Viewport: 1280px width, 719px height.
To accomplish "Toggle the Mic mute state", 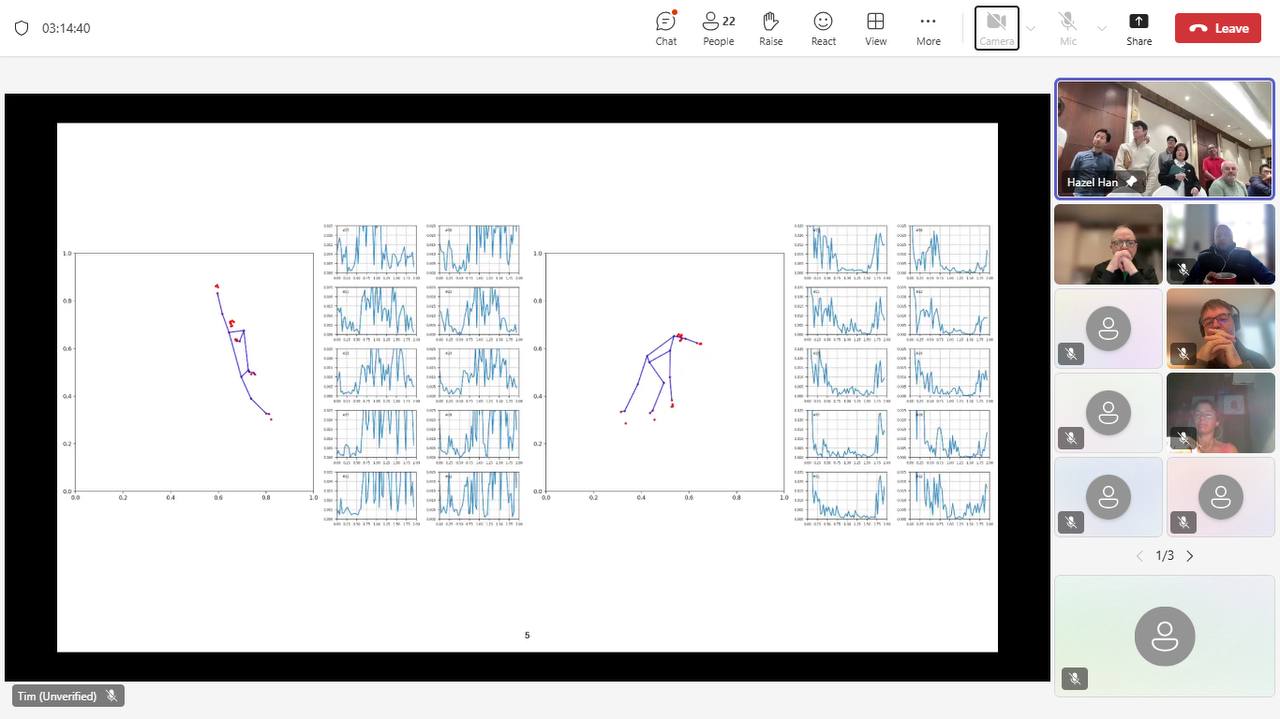I will pyautogui.click(x=1068, y=28).
